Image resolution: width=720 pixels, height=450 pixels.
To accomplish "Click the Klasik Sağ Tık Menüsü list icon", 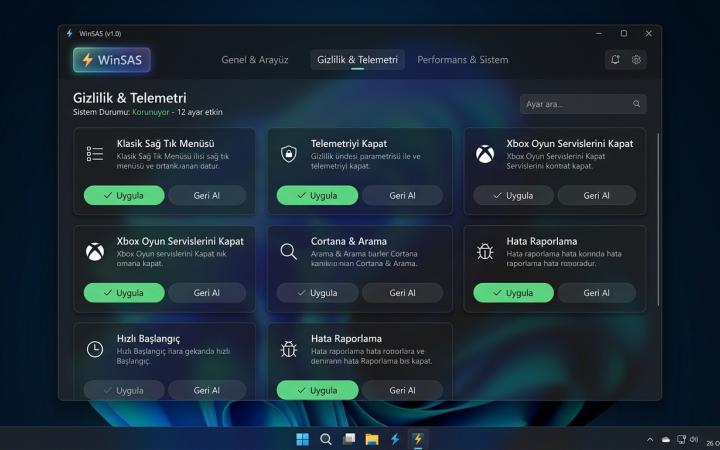I will pos(95,154).
